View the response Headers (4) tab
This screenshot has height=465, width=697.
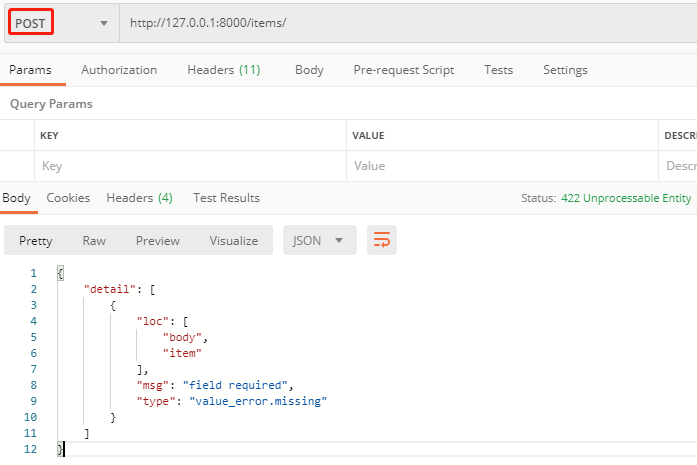tap(139, 198)
